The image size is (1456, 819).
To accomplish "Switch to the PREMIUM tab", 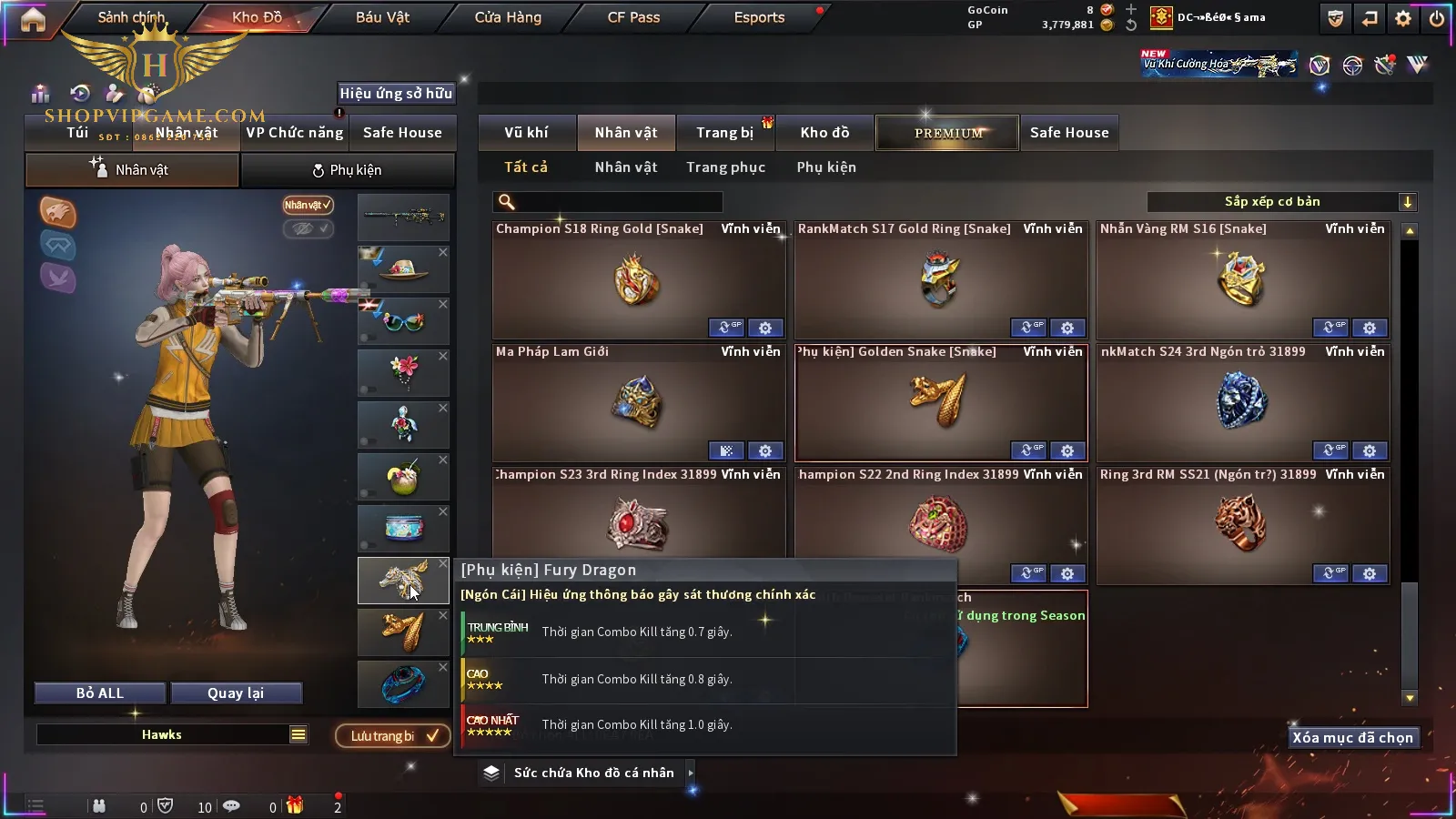I will (x=947, y=133).
